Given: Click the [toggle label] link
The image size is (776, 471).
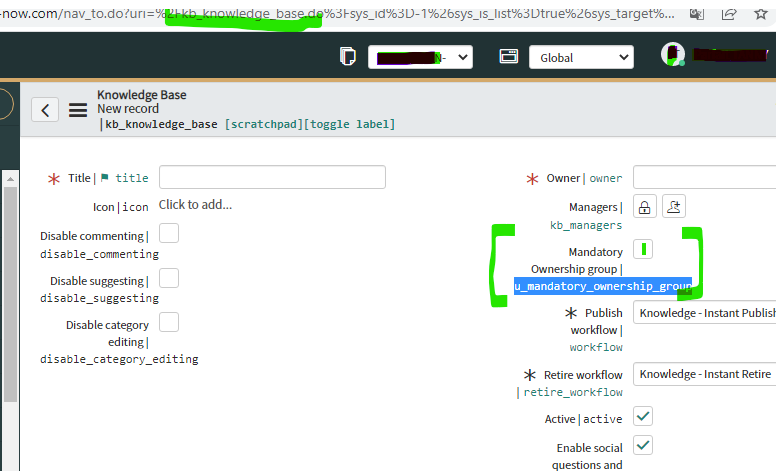Looking at the screenshot, I should pyautogui.click(x=349, y=124).
